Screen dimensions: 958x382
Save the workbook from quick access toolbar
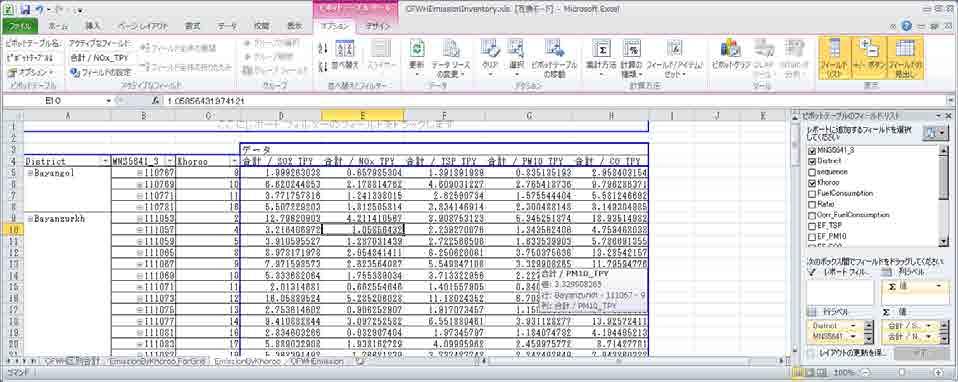[25, 10]
